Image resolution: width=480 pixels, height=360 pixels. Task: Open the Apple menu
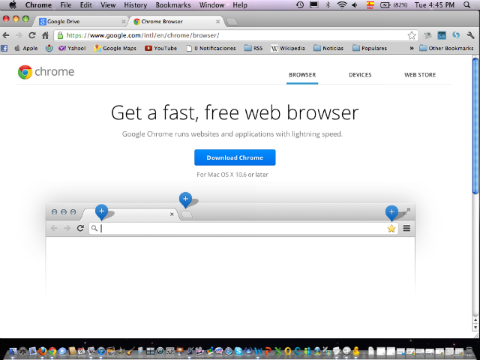(13, 5)
